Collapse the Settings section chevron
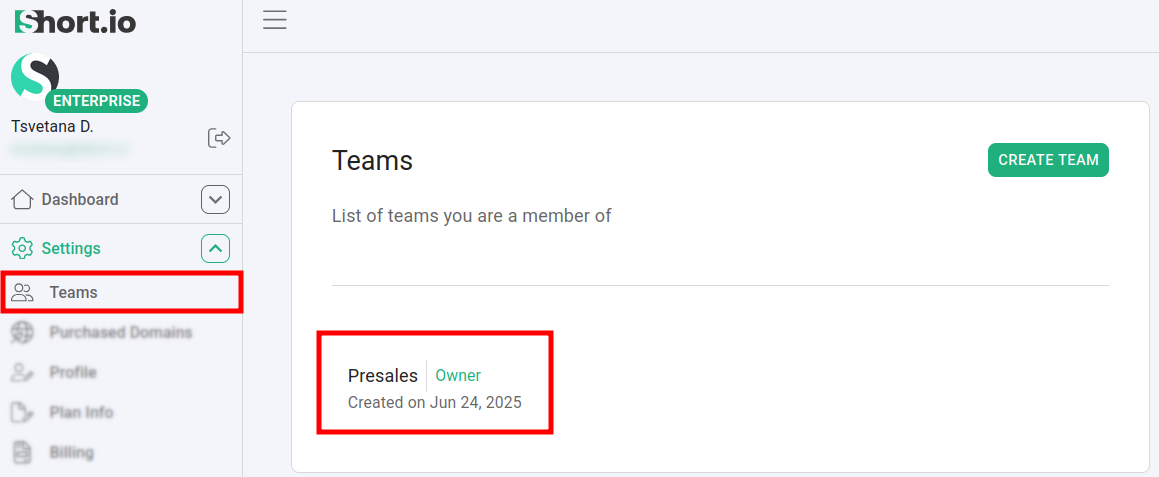This screenshot has height=477, width=1159. point(216,248)
